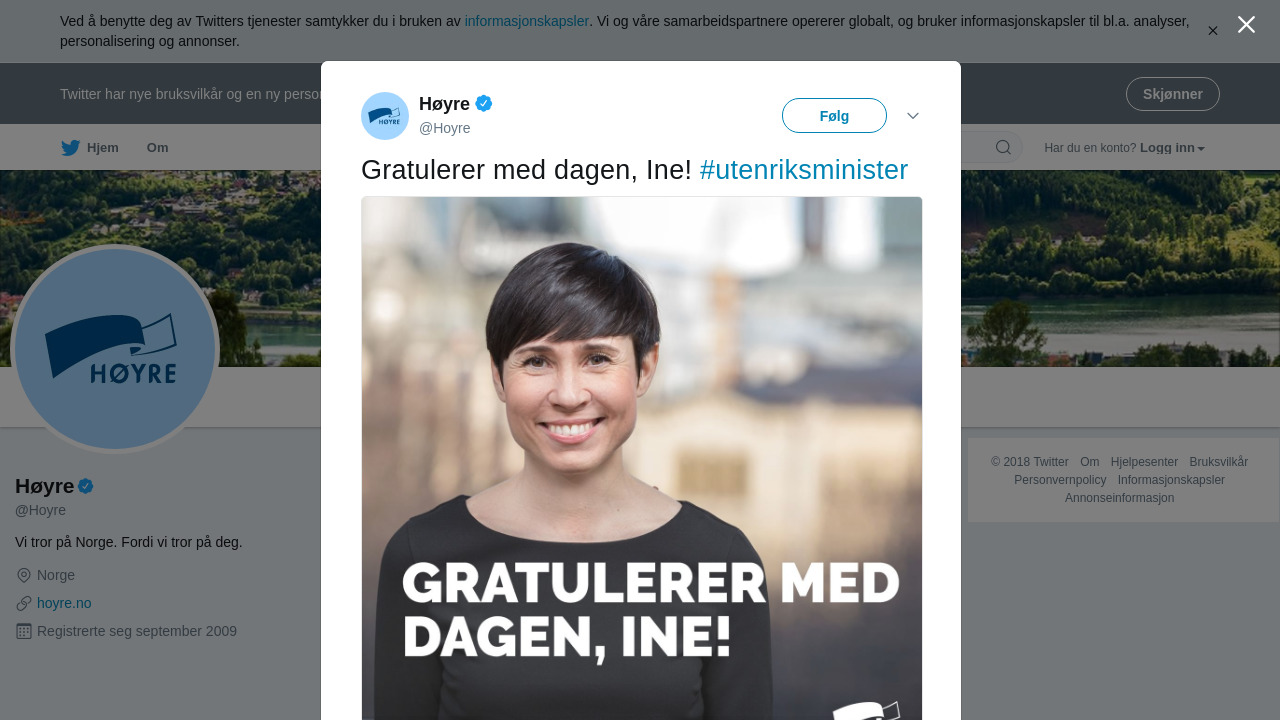This screenshot has width=1280, height=720.
Task: Click the @Hoyre handle in the tweet
Action: [445, 128]
